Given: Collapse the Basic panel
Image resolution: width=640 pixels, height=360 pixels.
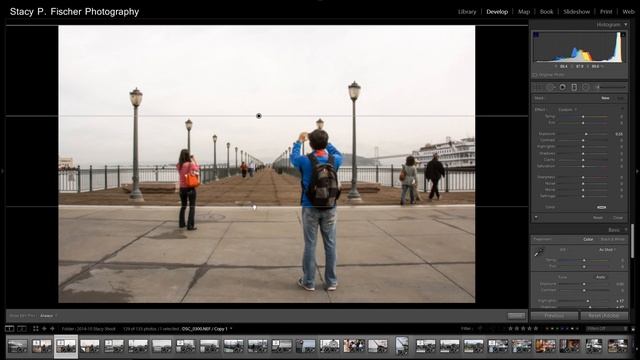Looking at the screenshot, I should click(x=626, y=230).
